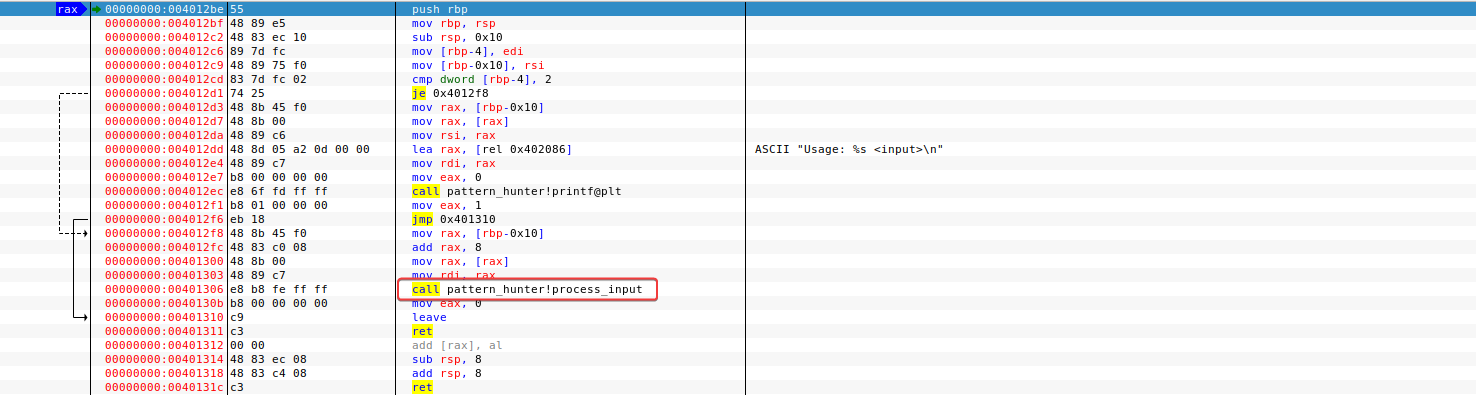Select the last ret at 0040131c

click(422, 387)
